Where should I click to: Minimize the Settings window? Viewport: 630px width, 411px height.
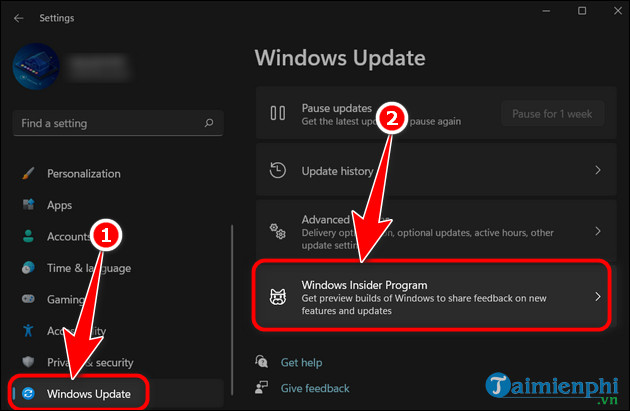(x=546, y=11)
